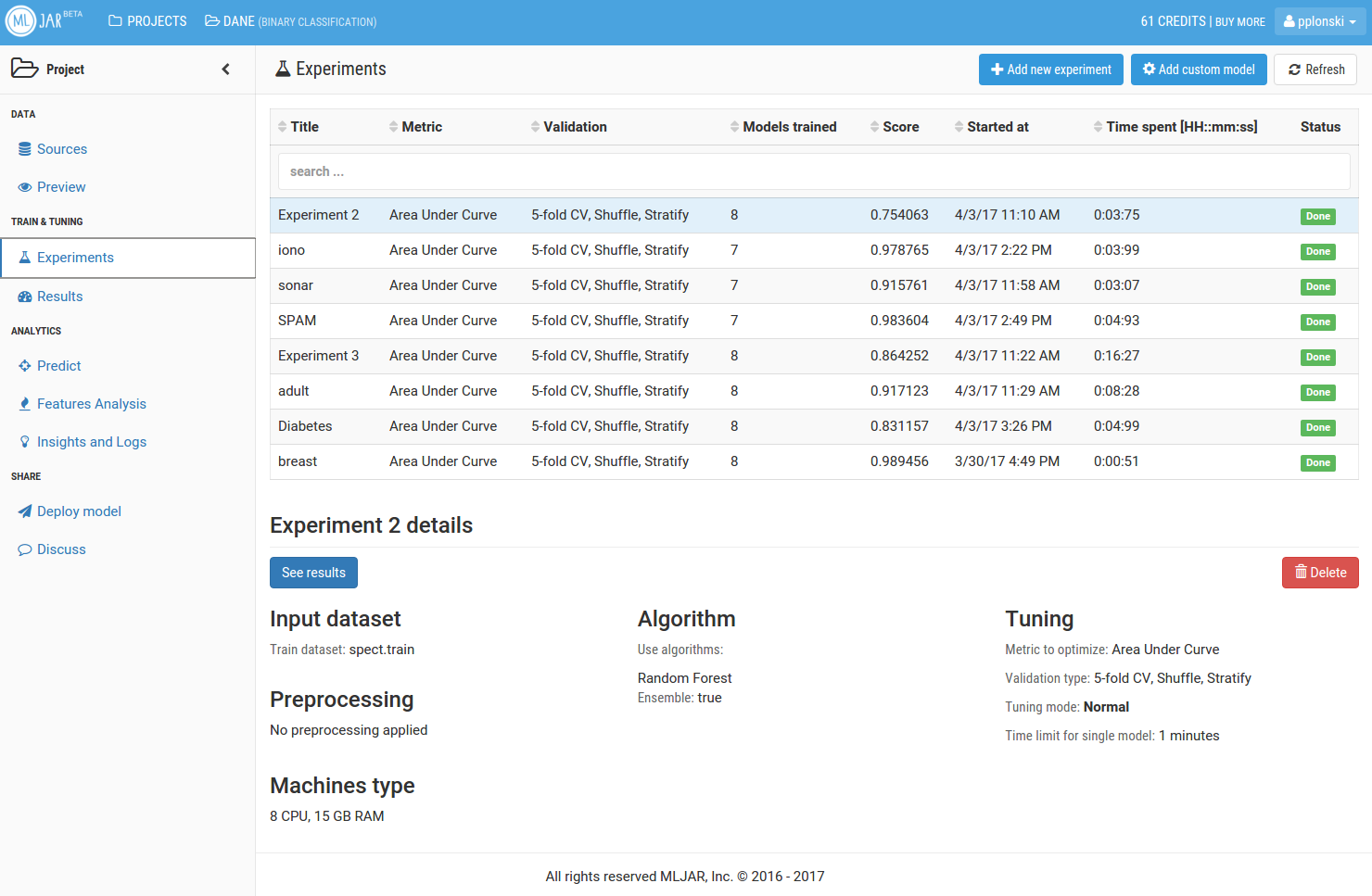Click Add new experiment button
This screenshot has width=1372, height=896.
(x=1050, y=69)
